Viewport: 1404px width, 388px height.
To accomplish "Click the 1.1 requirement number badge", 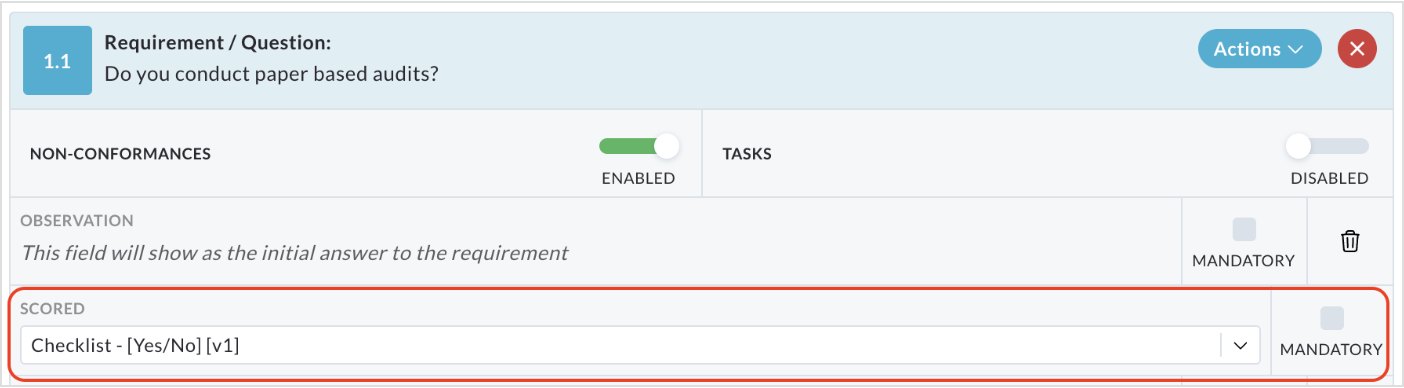I will tap(58, 61).
